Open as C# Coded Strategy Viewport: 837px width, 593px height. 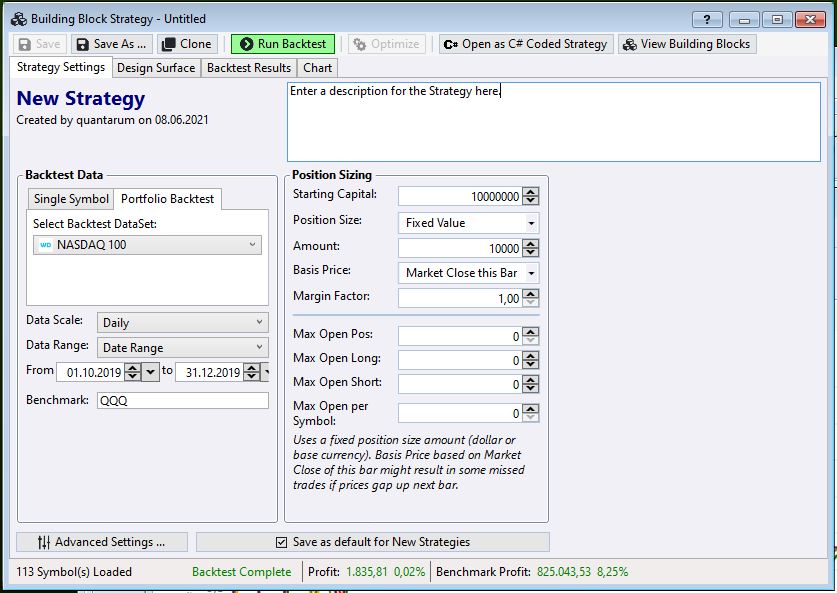point(524,43)
